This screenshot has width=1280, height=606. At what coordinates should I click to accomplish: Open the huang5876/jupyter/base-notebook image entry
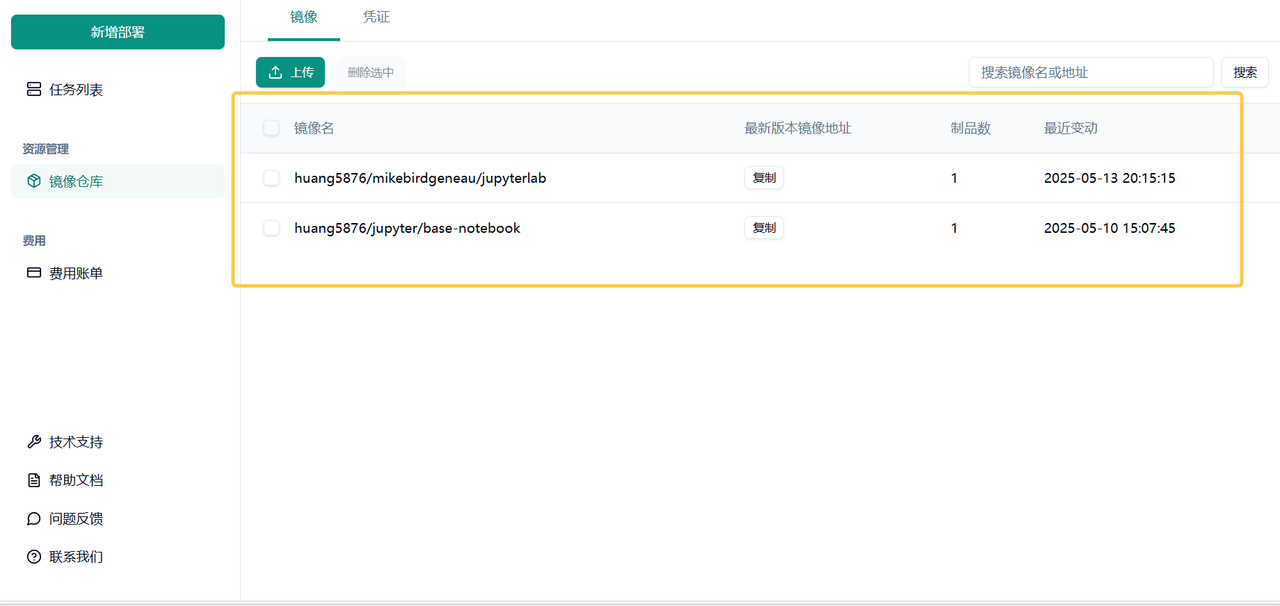pos(407,228)
